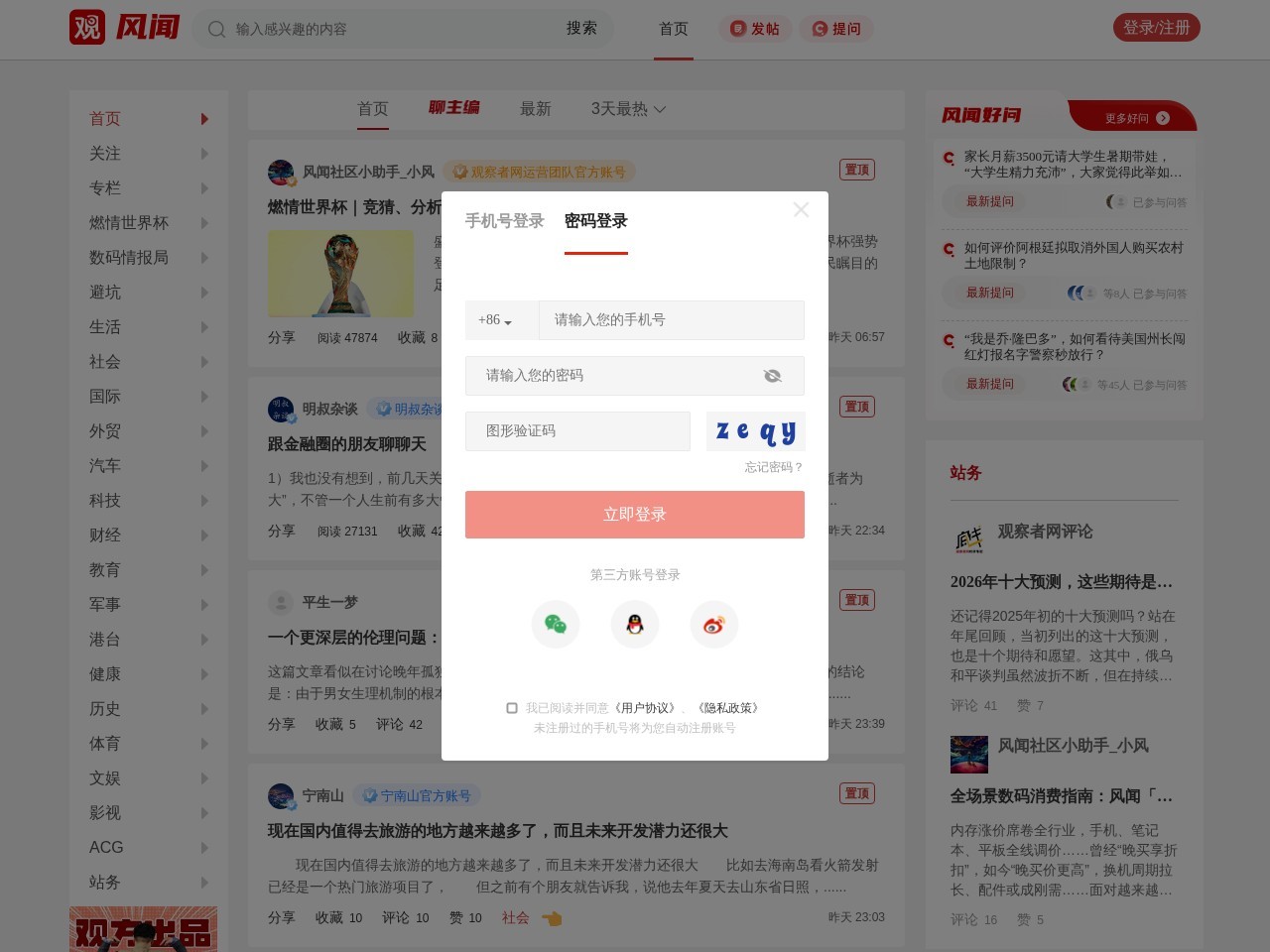Select the 首页 feed tab

coord(373,109)
